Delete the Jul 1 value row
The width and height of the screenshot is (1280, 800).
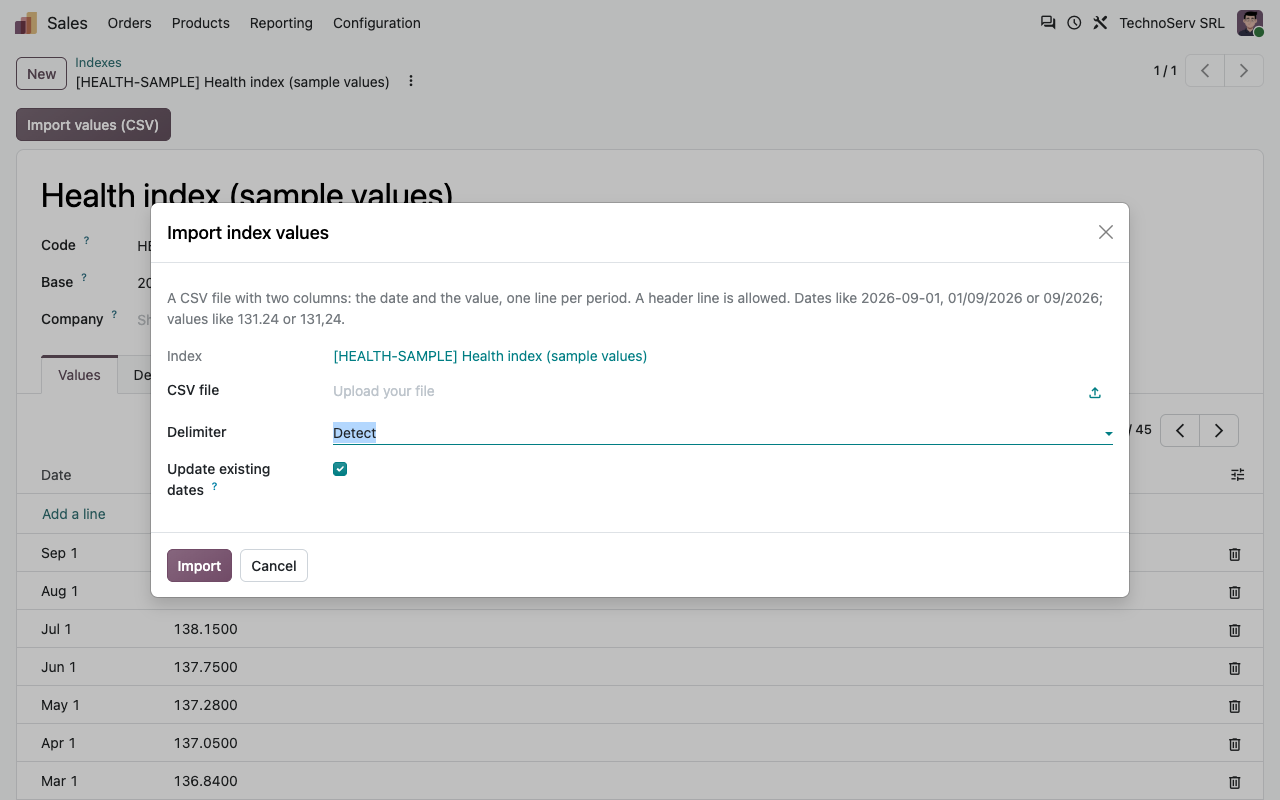click(x=1235, y=630)
